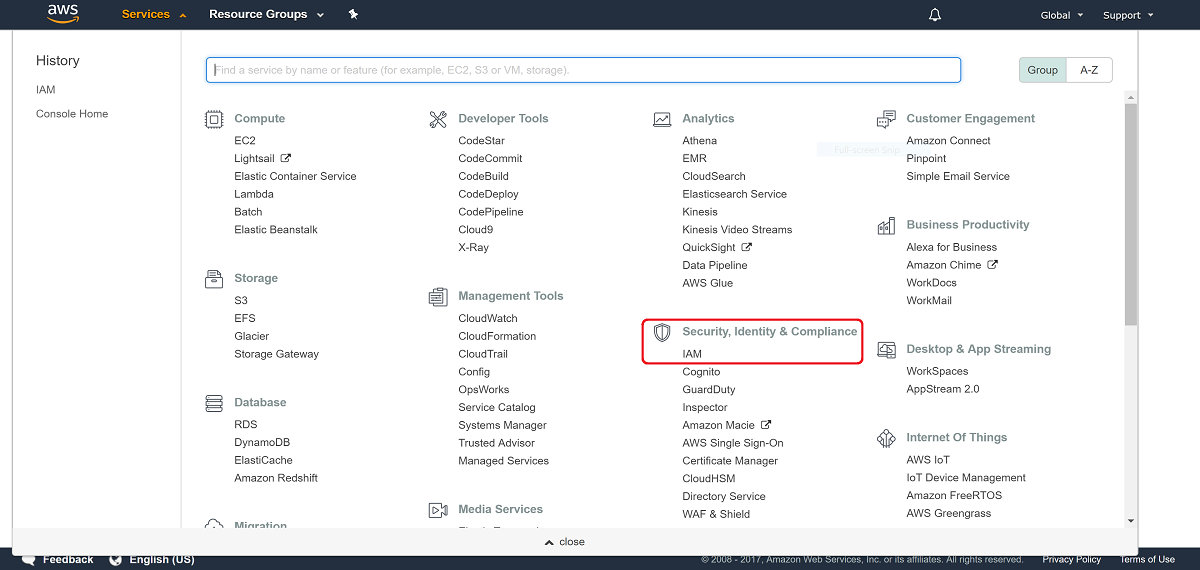
Task: Open Elastic Beanstalk
Action: [276, 230]
